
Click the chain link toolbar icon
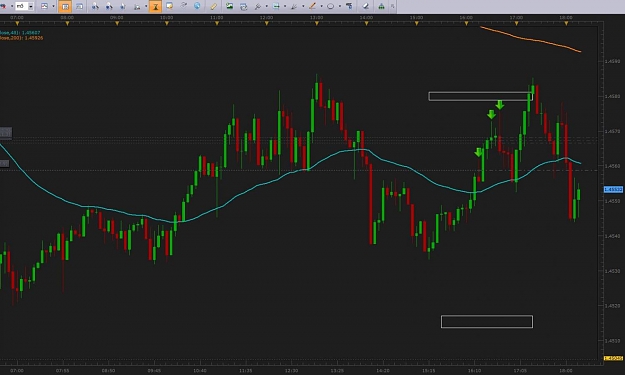(x=183, y=6)
